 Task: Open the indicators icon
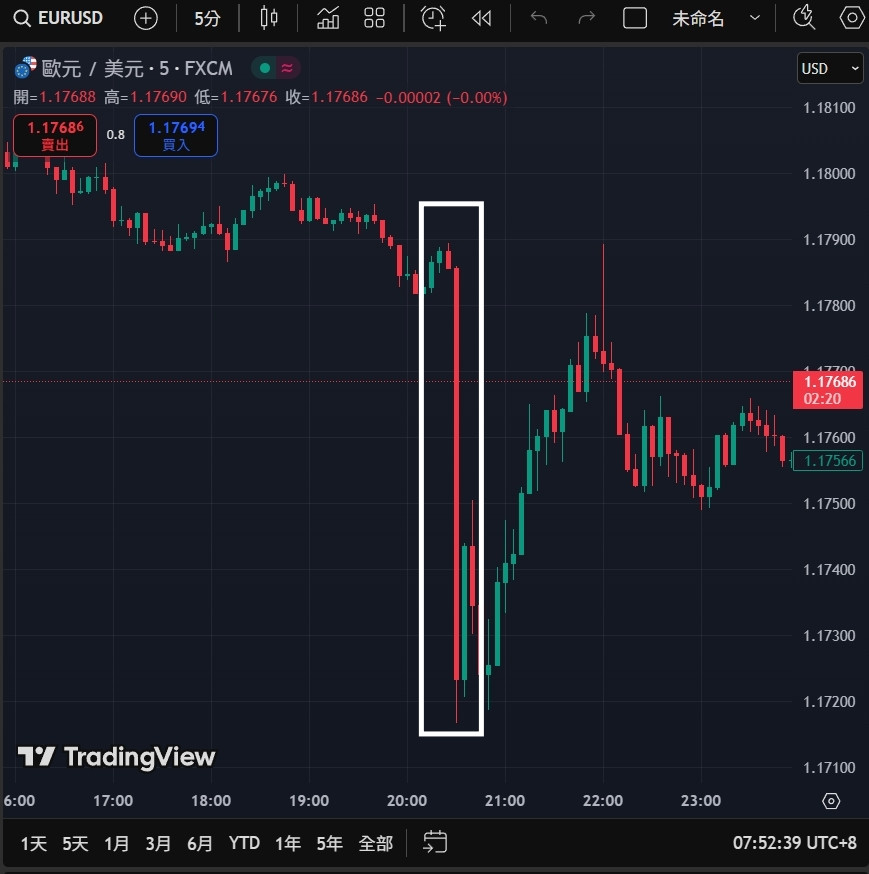(328, 18)
